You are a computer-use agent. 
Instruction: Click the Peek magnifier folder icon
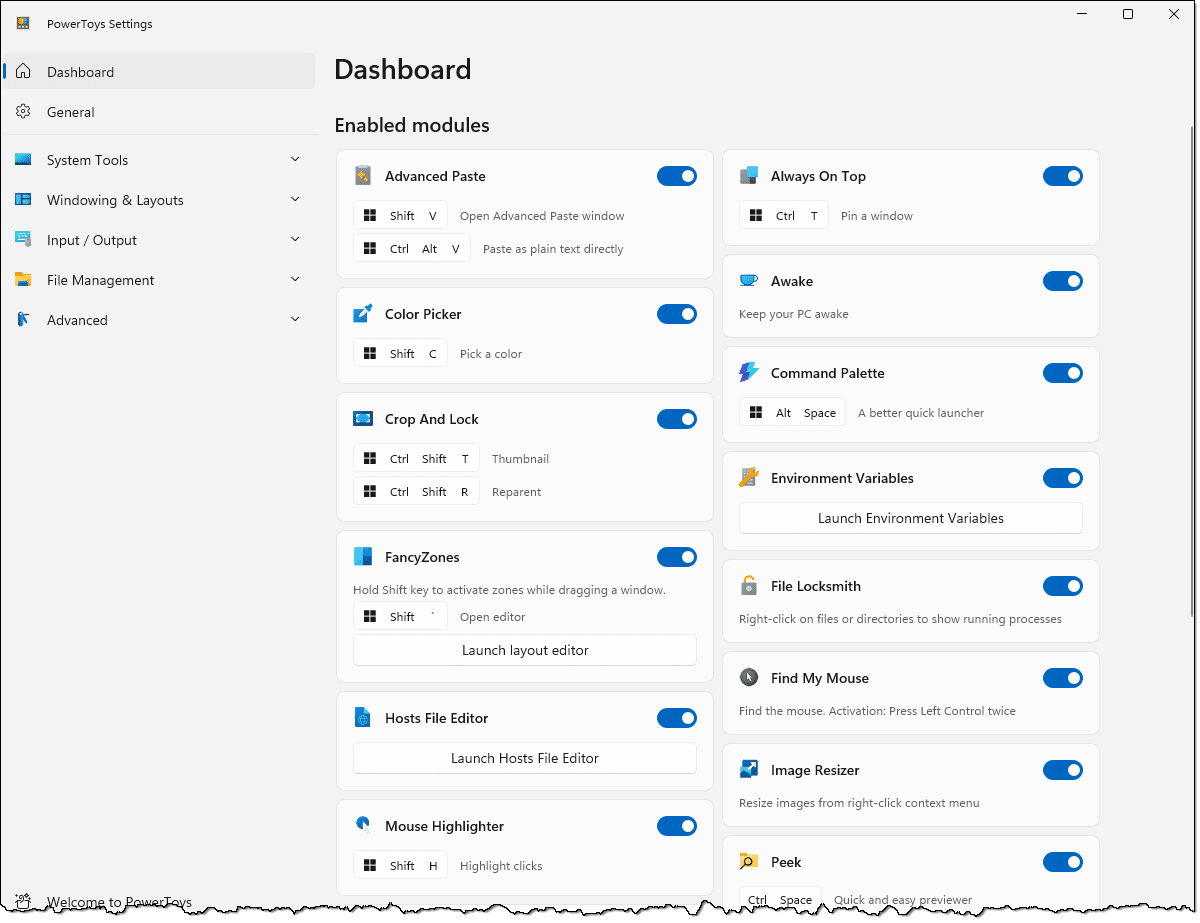749,862
